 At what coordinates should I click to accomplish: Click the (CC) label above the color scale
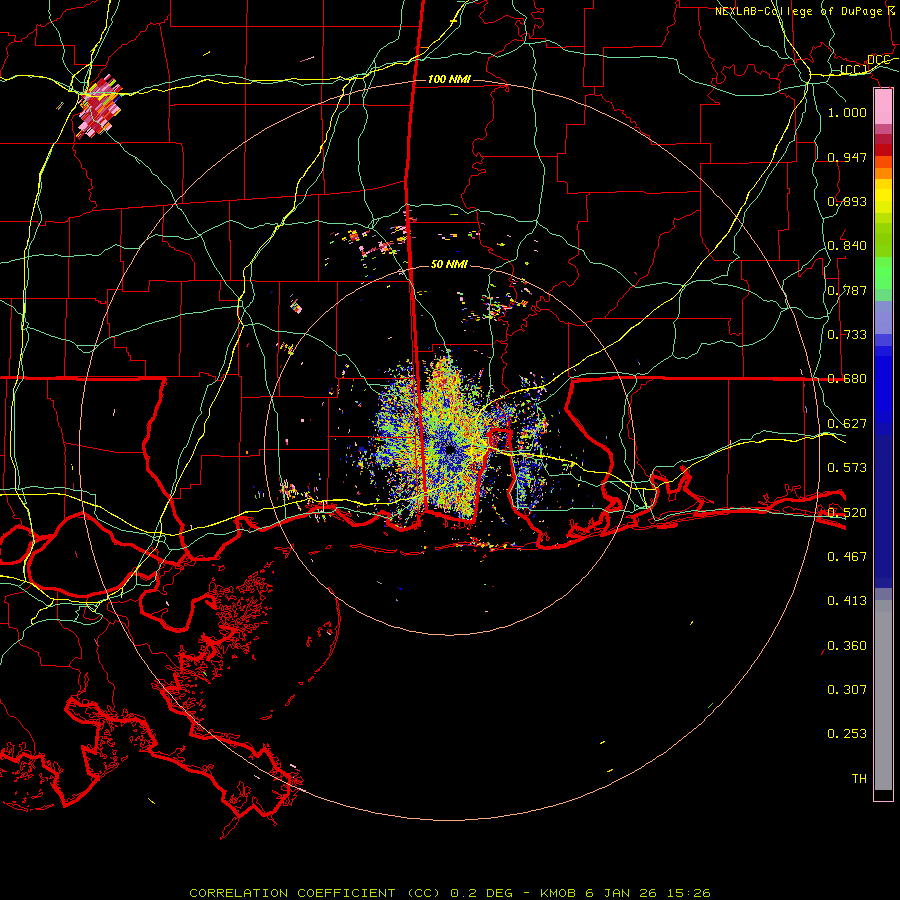pyautogui.click(x=854, y=69)
